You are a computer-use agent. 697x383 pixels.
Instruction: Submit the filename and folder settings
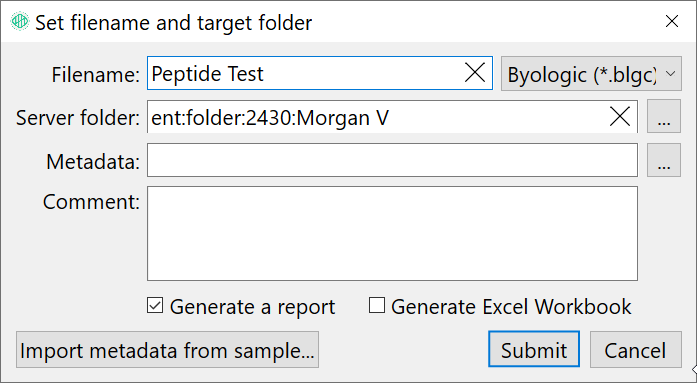pyautogui.click(x=534, y=349)
